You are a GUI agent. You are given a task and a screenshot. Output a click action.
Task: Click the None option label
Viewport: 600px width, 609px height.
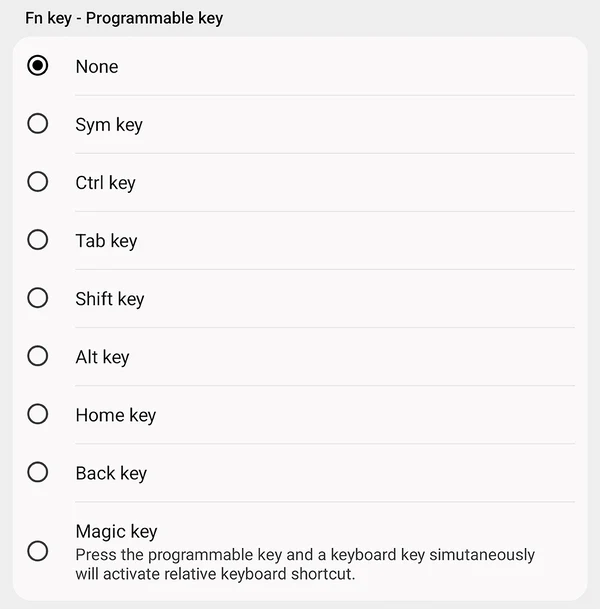tap(97, 66)
